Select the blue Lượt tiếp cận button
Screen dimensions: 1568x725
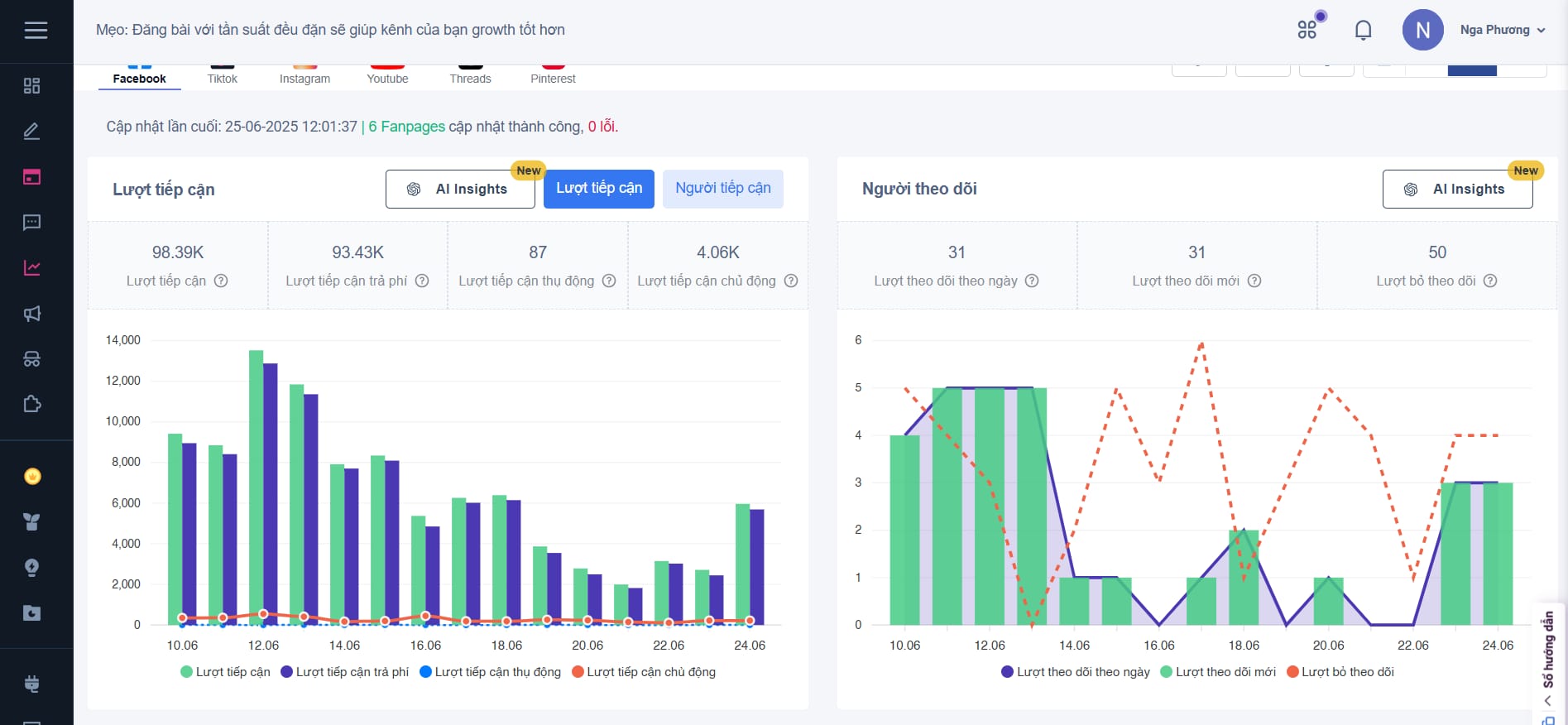pos(599,189)
